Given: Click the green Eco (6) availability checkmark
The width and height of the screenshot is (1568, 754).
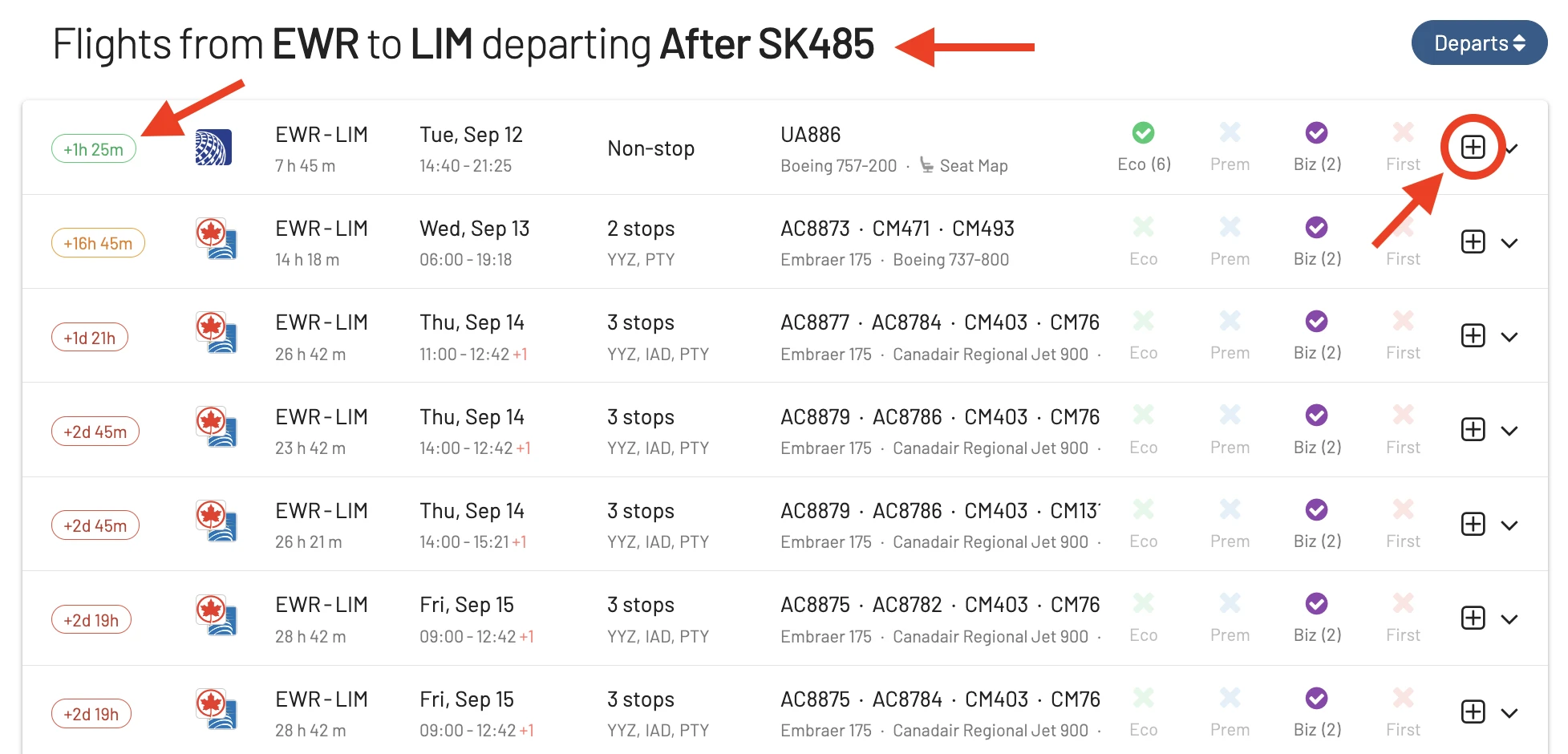Looking at the screenshot, I should 1143,132.
